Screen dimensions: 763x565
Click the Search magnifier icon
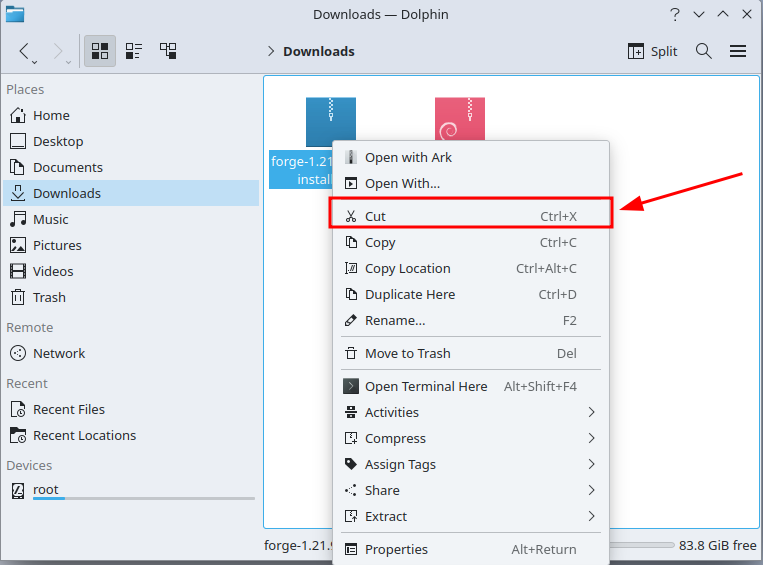pyautogui.click(x=704, y=51)
